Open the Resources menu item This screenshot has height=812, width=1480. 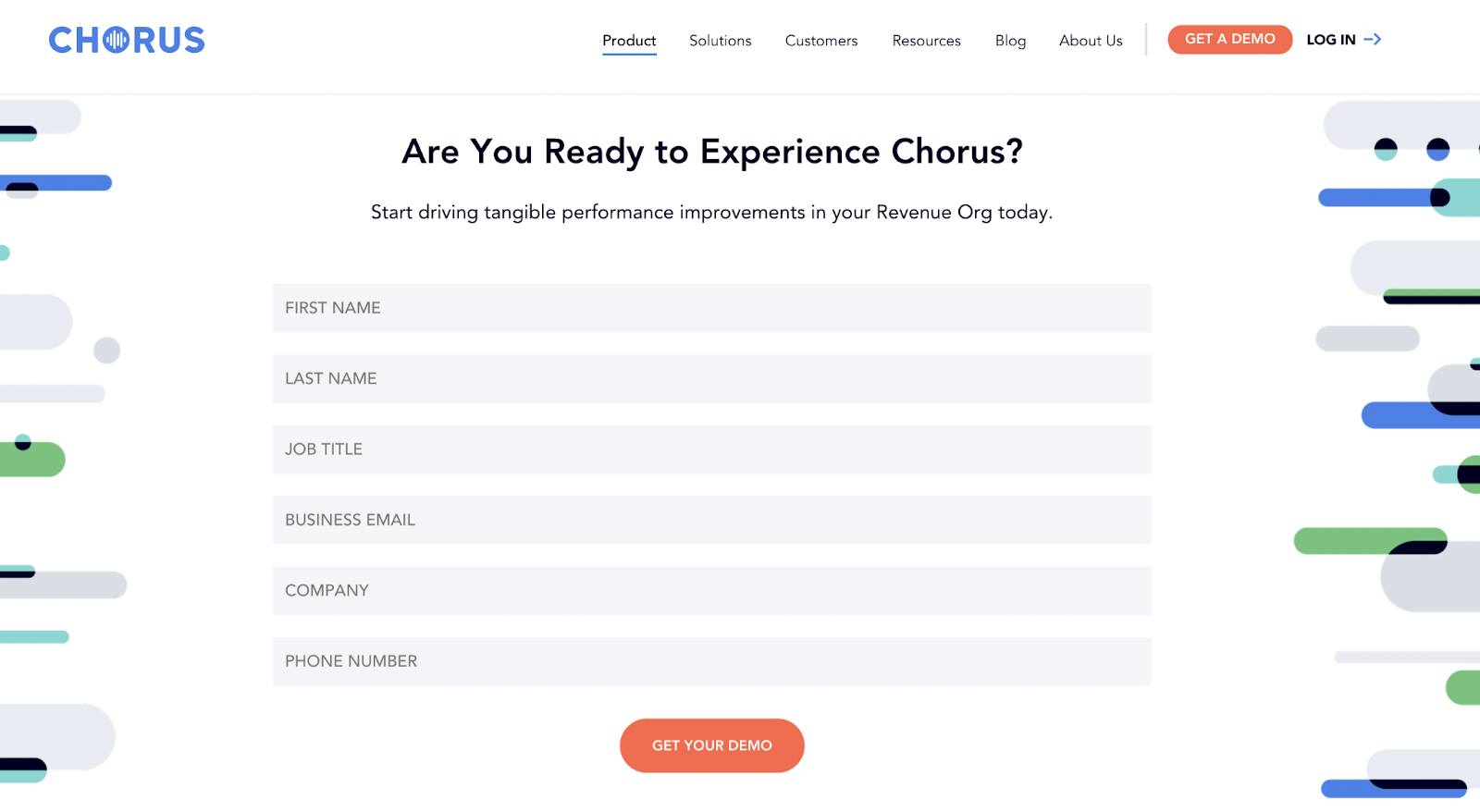tap(927, 41)
